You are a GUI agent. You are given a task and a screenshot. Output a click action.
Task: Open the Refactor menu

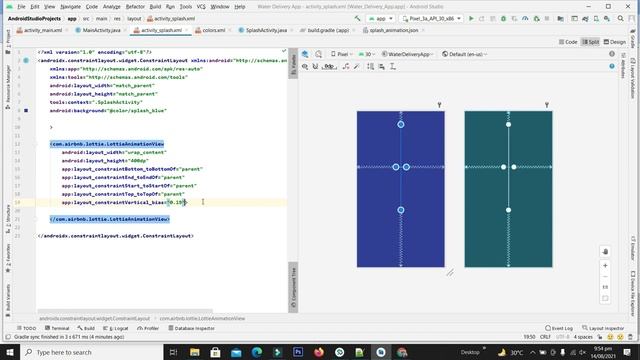(x=135, y=7)
